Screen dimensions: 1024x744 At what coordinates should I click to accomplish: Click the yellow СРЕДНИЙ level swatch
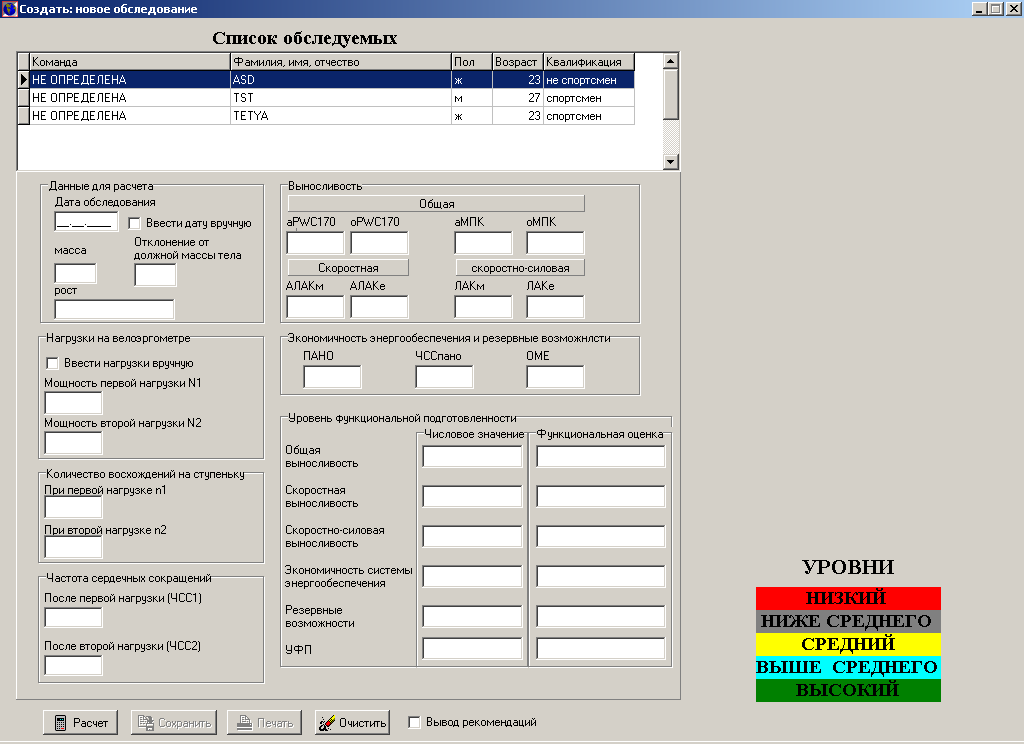coord(848,644)
